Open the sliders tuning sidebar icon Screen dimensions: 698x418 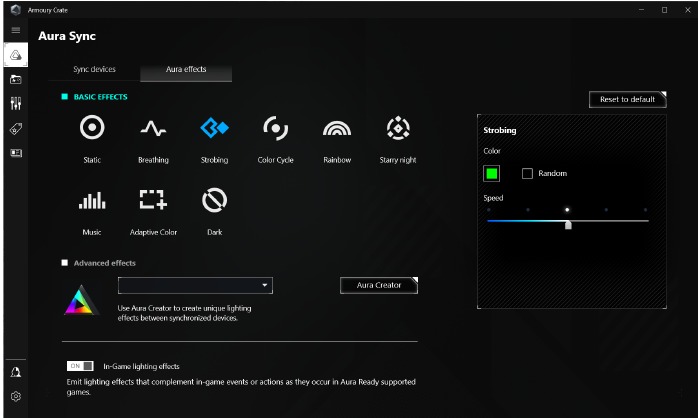tap(16, 104)
